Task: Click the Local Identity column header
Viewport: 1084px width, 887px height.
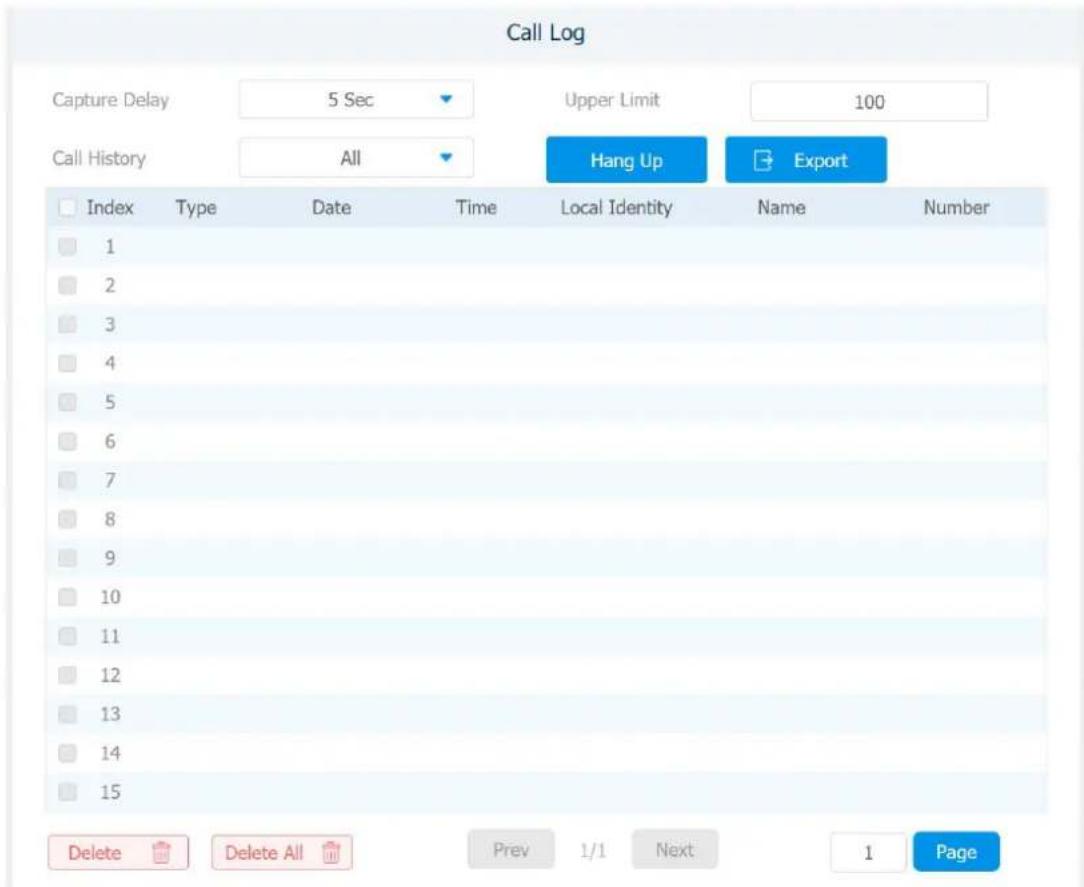Action: [616, 208]
